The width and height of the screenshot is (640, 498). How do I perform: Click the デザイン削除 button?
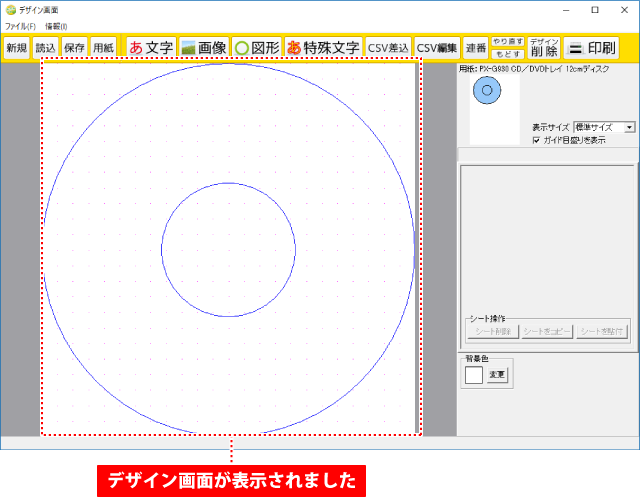tap(544, 48)
